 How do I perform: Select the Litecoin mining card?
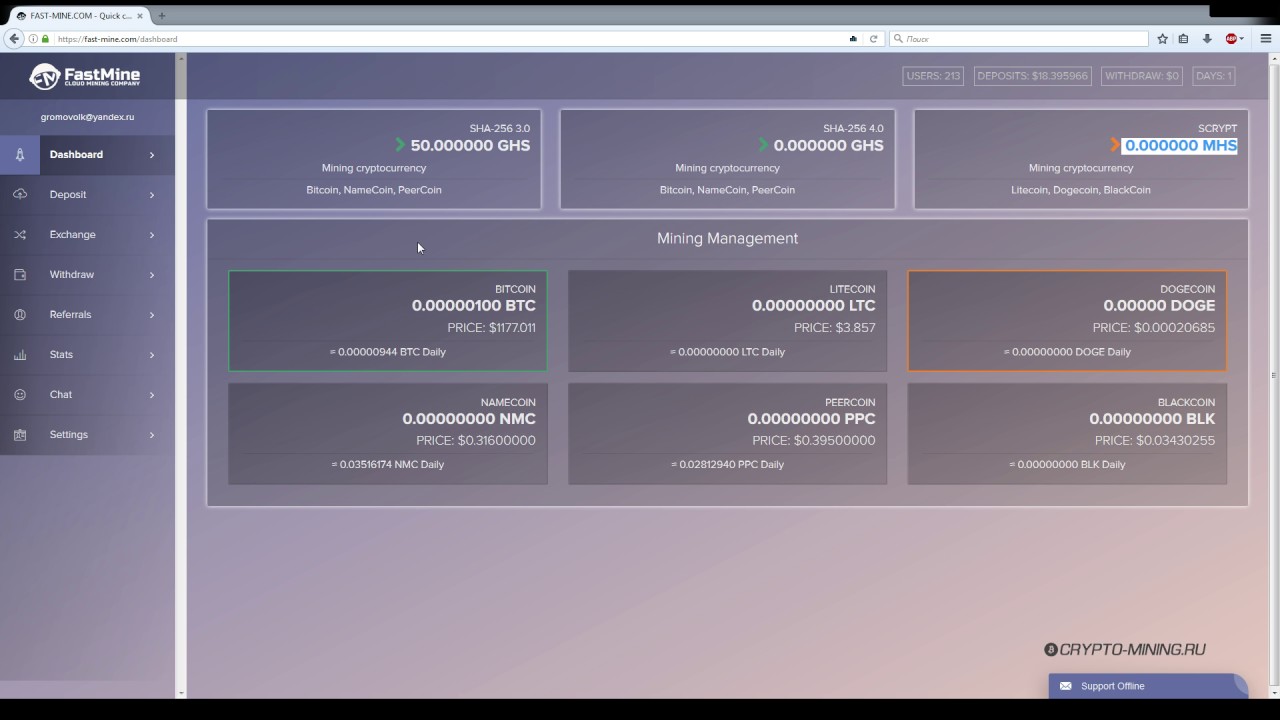[727, 321]
